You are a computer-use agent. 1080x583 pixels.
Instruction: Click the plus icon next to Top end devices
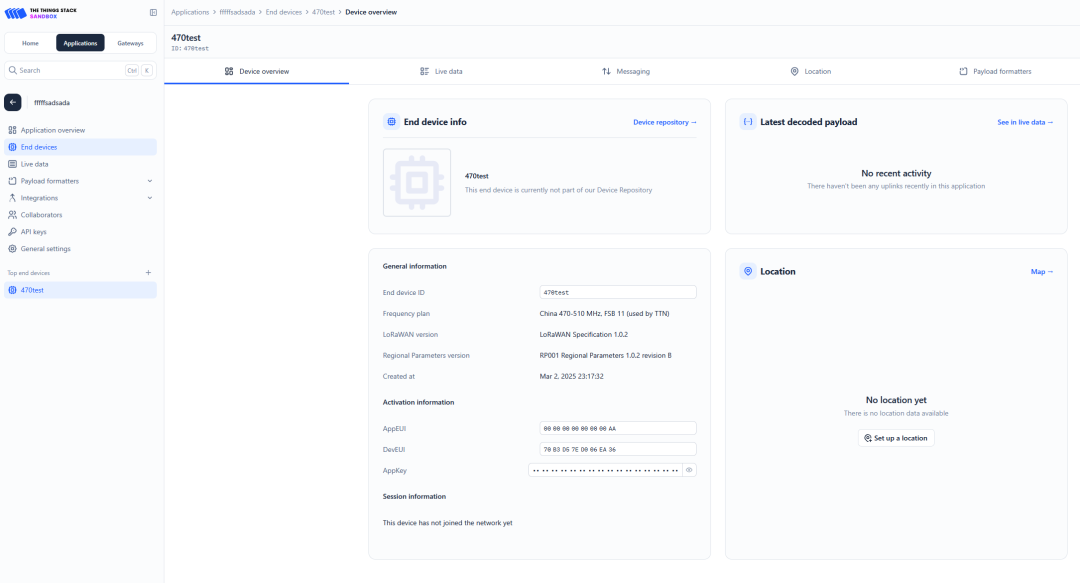click(148, 273)
